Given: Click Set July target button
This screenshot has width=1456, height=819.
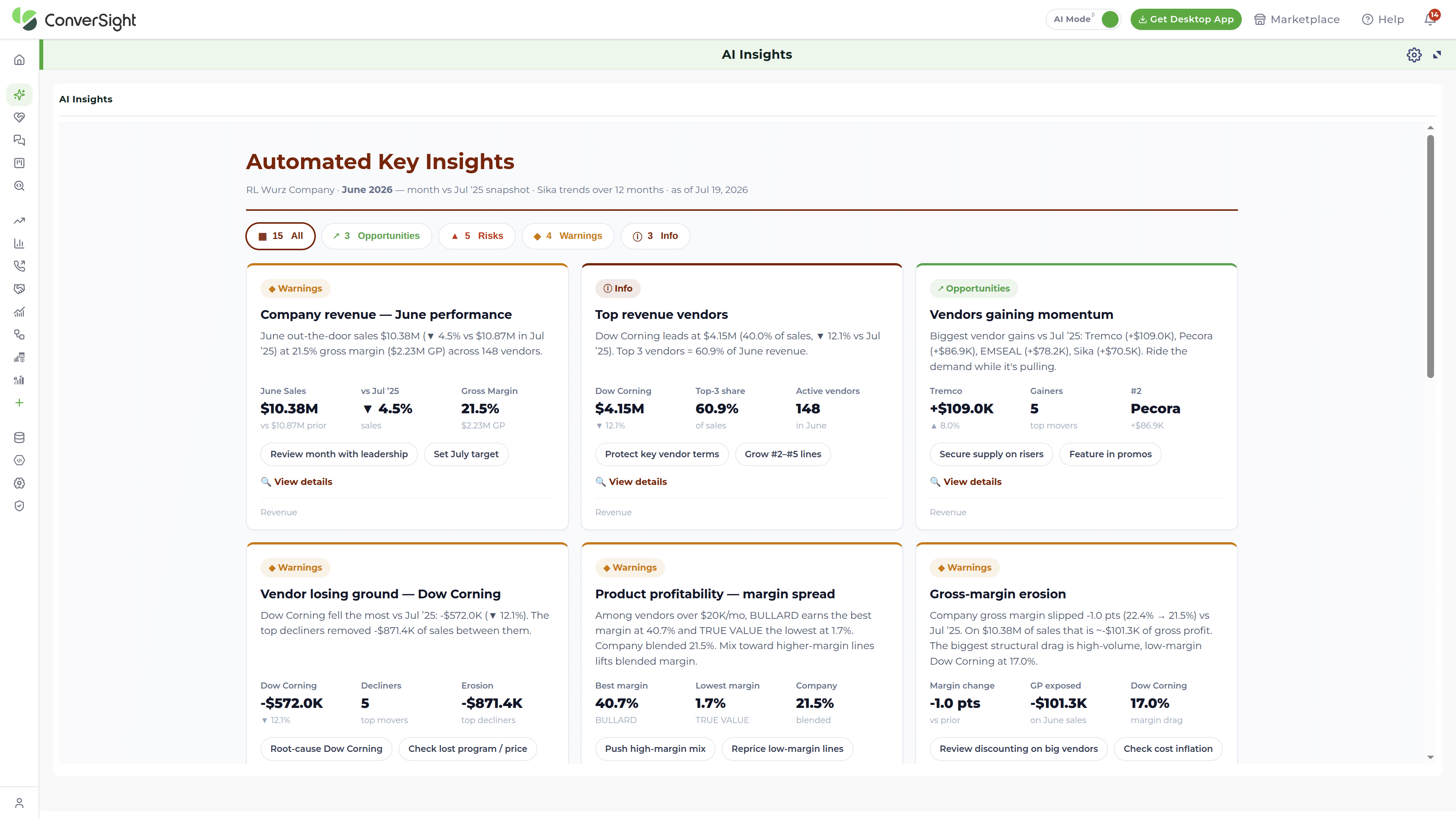Looking at the screenshot, I should (466, 454).
